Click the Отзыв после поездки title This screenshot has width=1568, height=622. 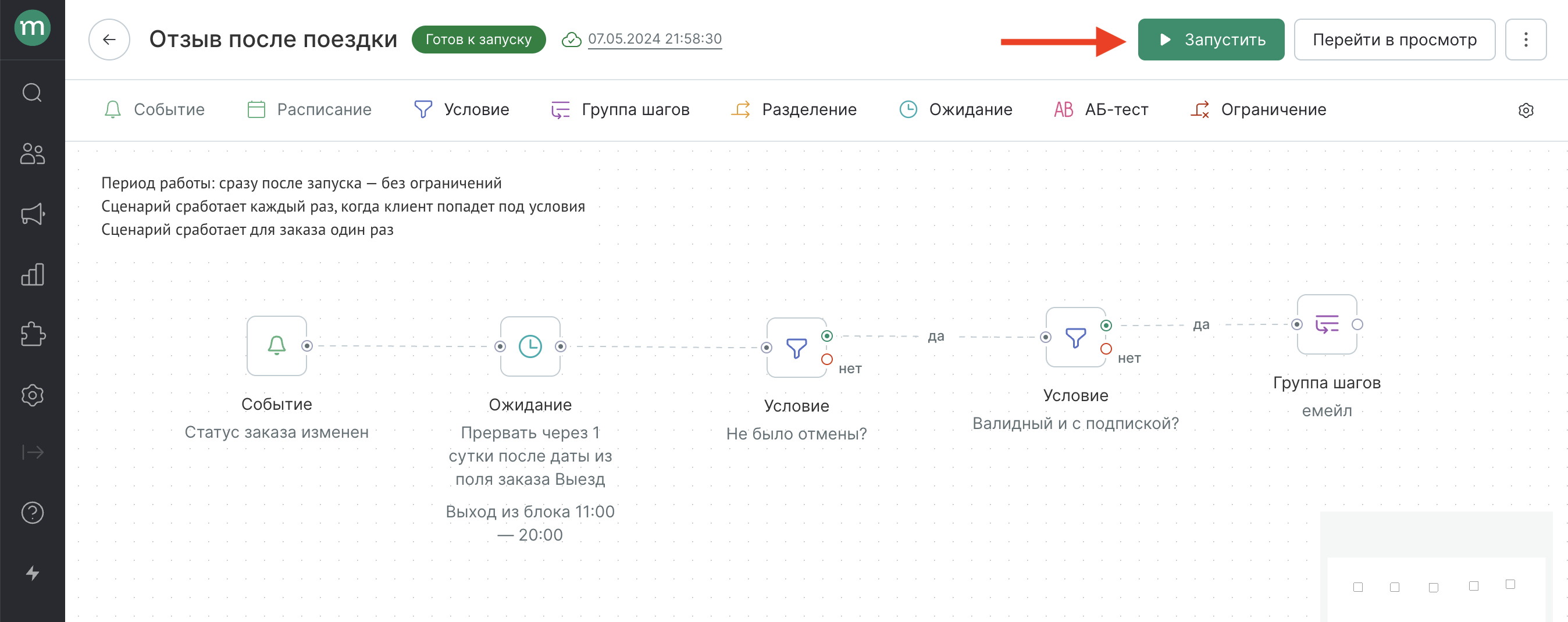click(273, 40)
